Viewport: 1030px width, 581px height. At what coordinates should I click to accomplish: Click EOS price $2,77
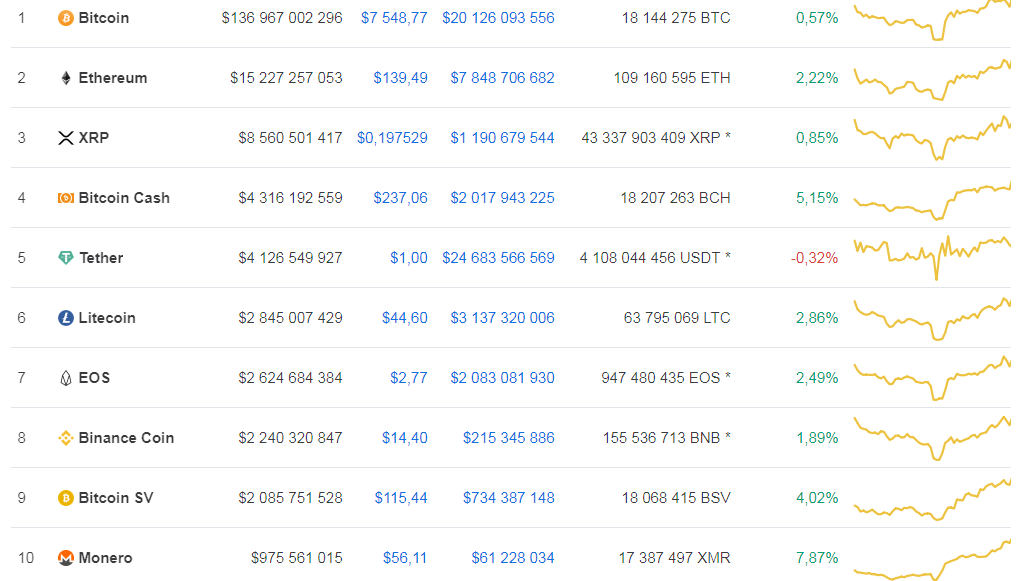pyautogui.click(x=409, y=378)
